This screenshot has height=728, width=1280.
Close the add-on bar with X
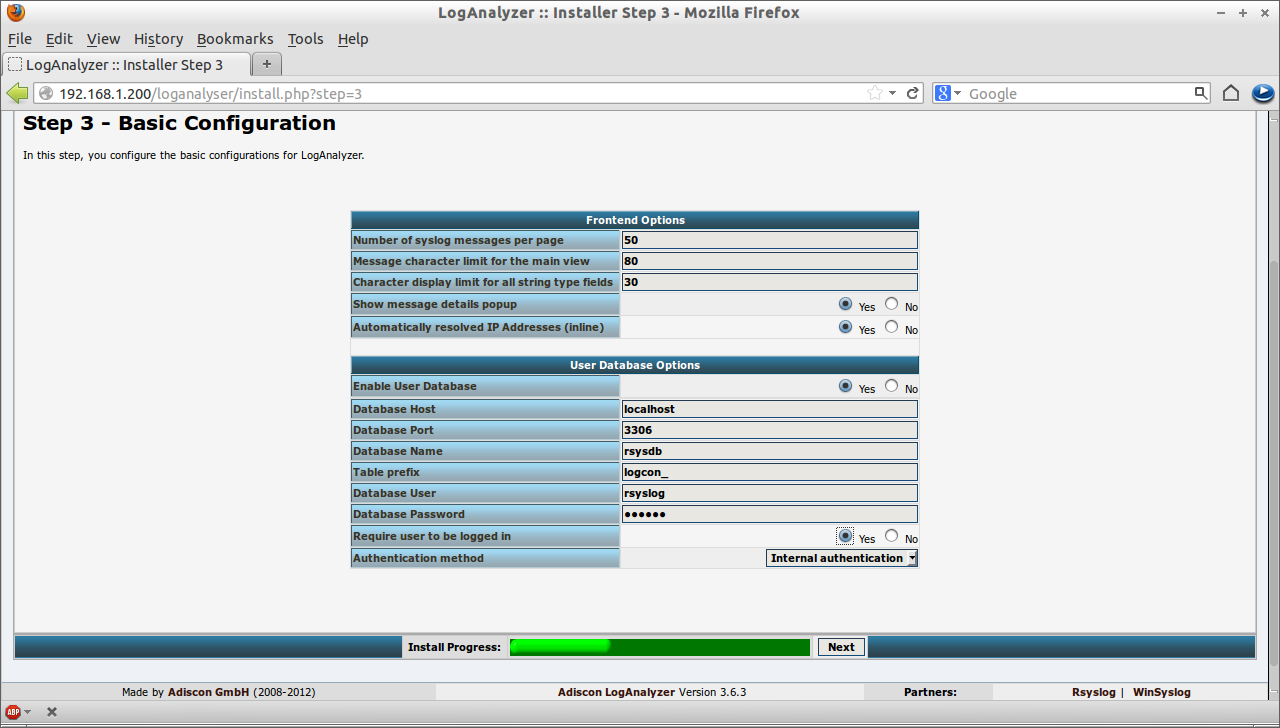click(x=52, y=712)
